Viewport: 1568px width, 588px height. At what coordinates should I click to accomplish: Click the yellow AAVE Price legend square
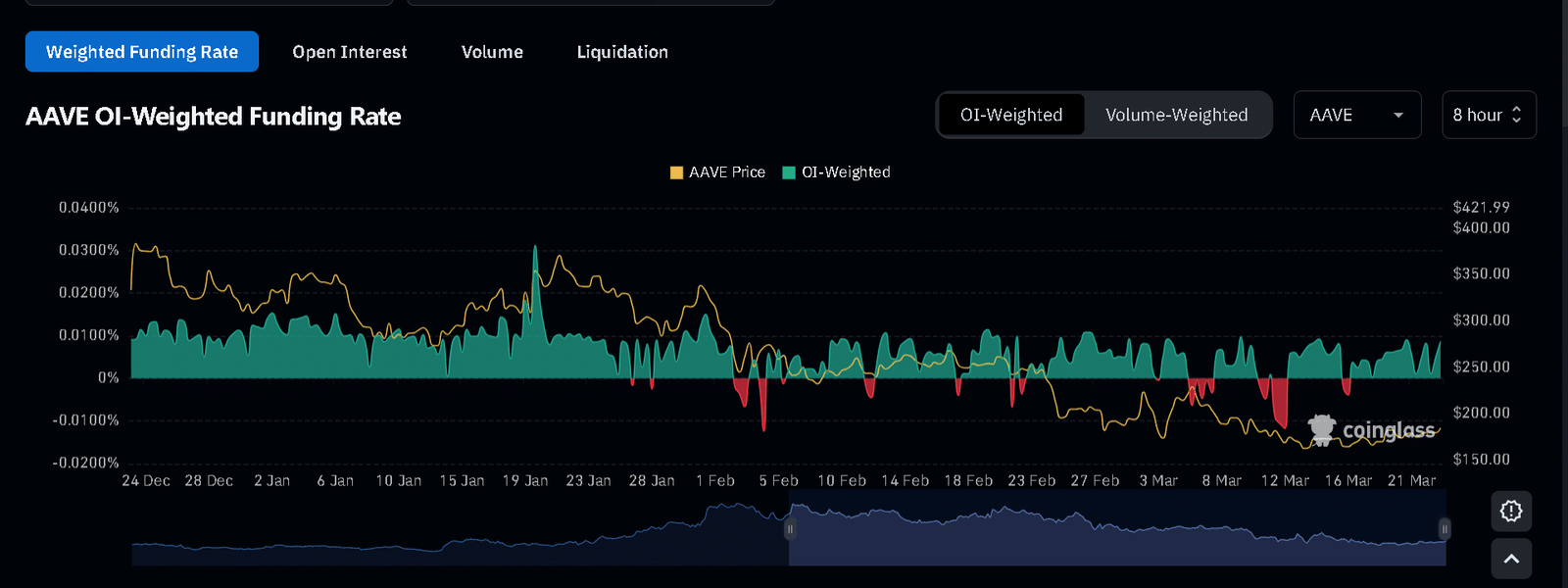[676, 172]
